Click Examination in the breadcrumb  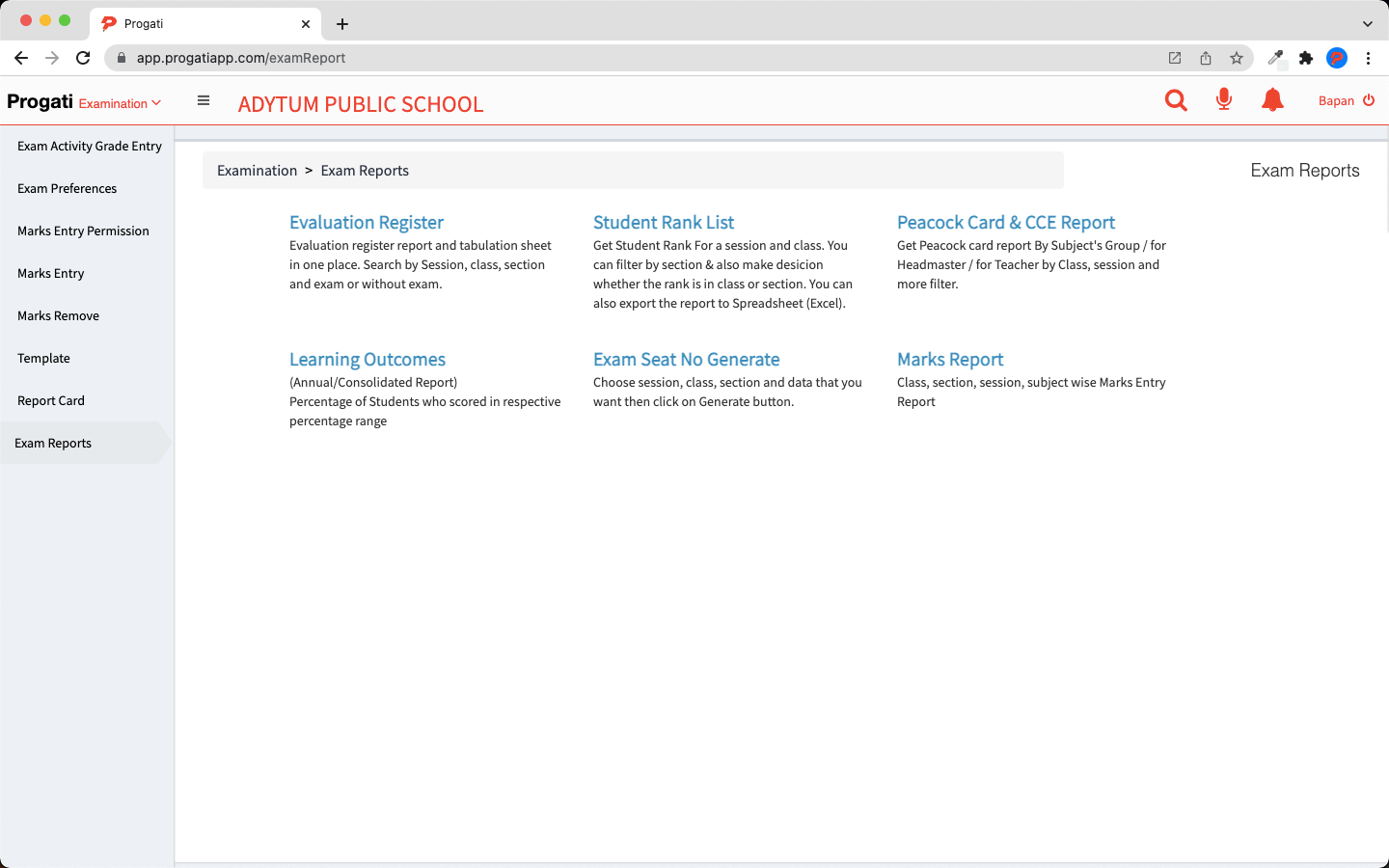(x=258, y=171)
